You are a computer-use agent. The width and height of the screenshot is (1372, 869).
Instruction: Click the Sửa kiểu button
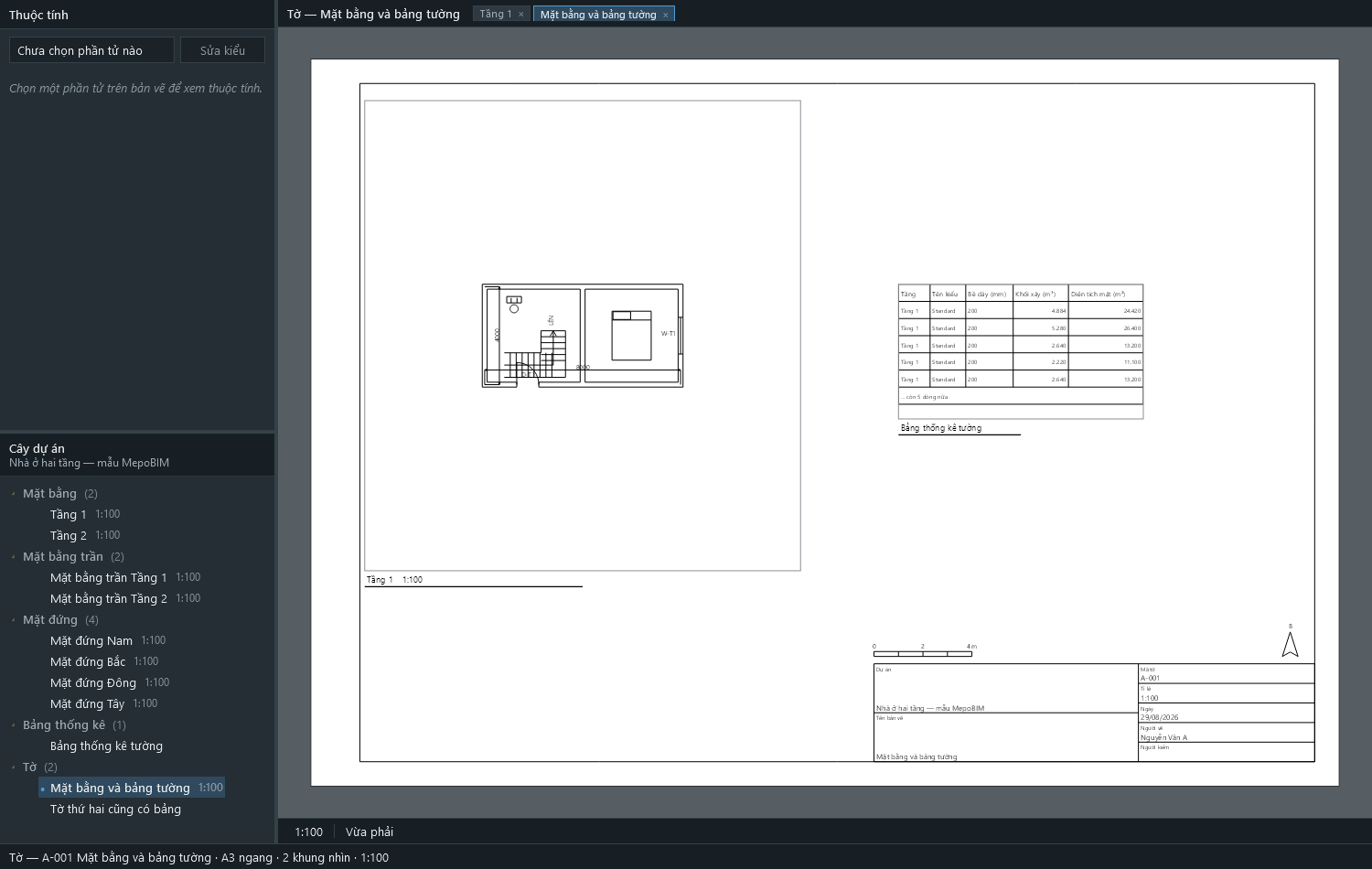[x=222, y=50]
